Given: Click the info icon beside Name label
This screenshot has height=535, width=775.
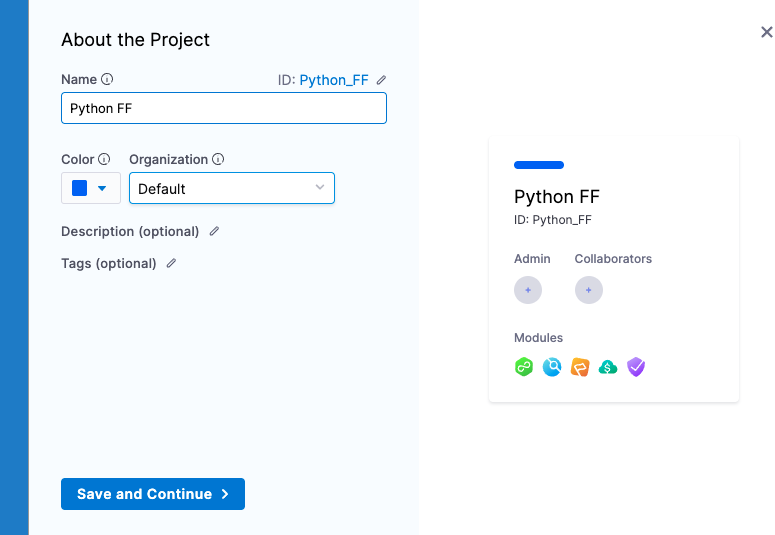Looking at the screenshot, I should click(107, 79).
